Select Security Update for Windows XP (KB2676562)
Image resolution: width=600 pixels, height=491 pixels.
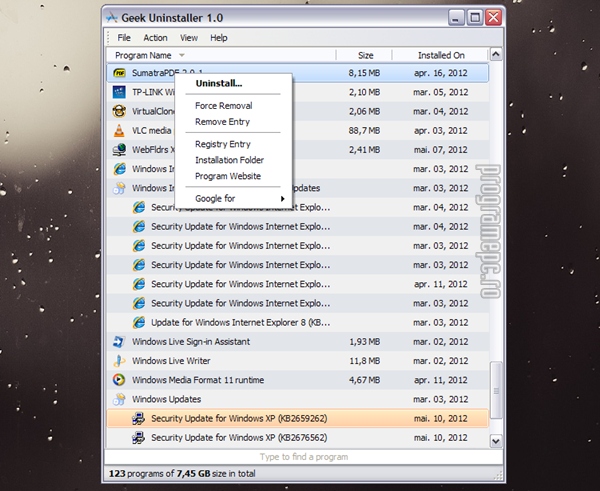click(x=298, y=437)
